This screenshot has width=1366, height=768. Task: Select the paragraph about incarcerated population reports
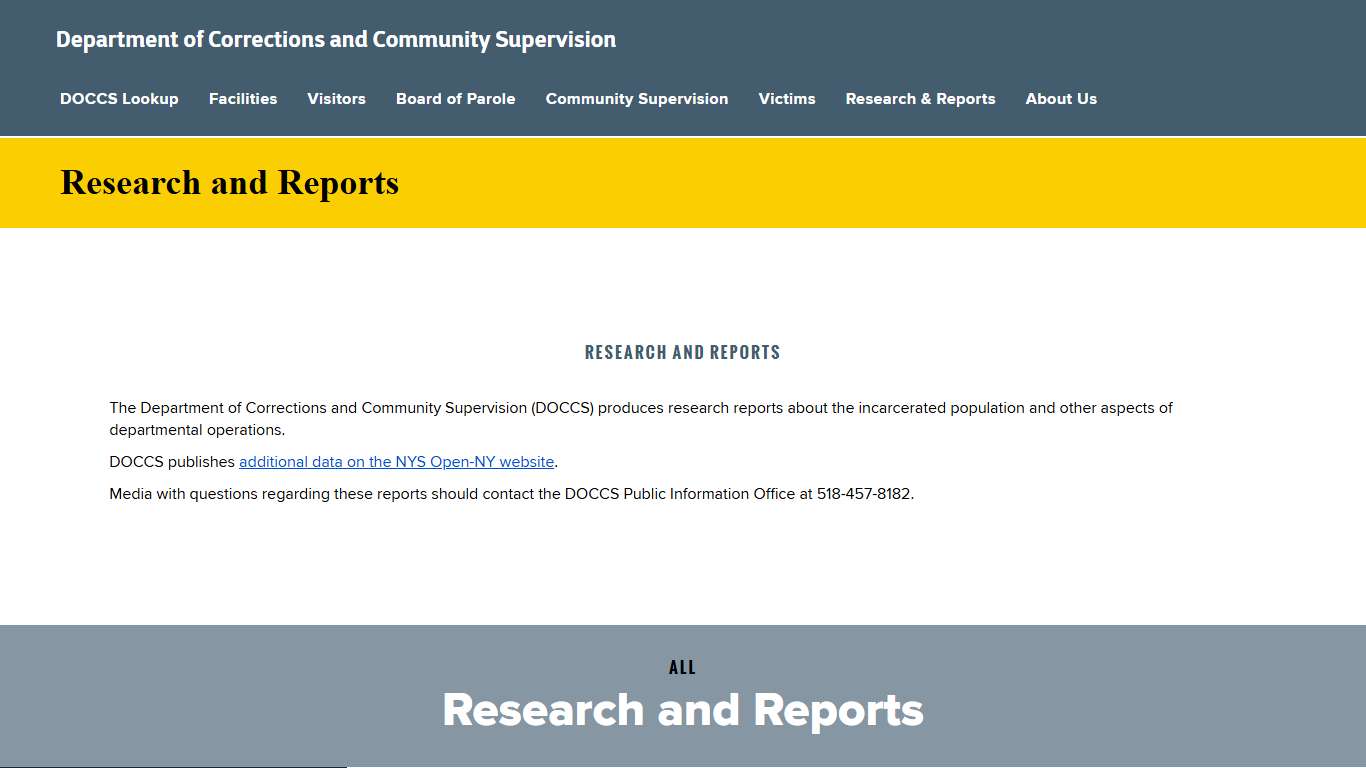[x=641, y=418]
